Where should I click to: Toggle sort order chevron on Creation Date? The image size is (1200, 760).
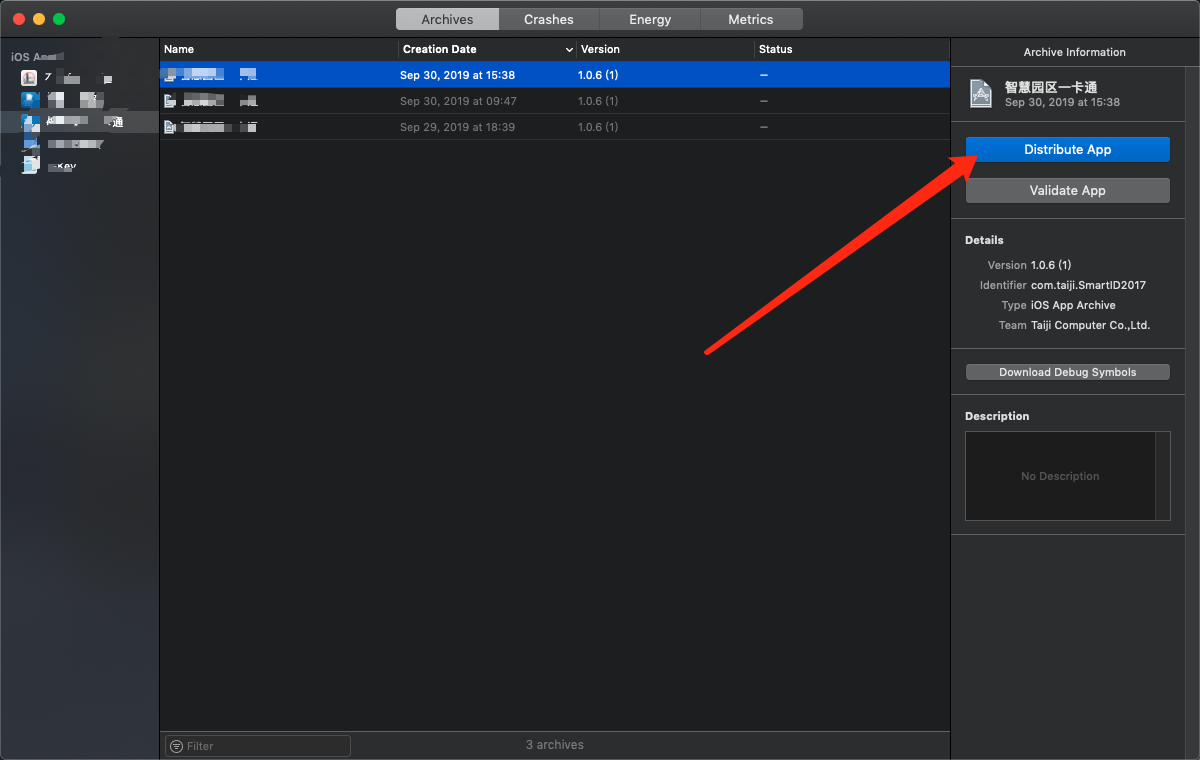pyautogui.click(x=569, y=50)
